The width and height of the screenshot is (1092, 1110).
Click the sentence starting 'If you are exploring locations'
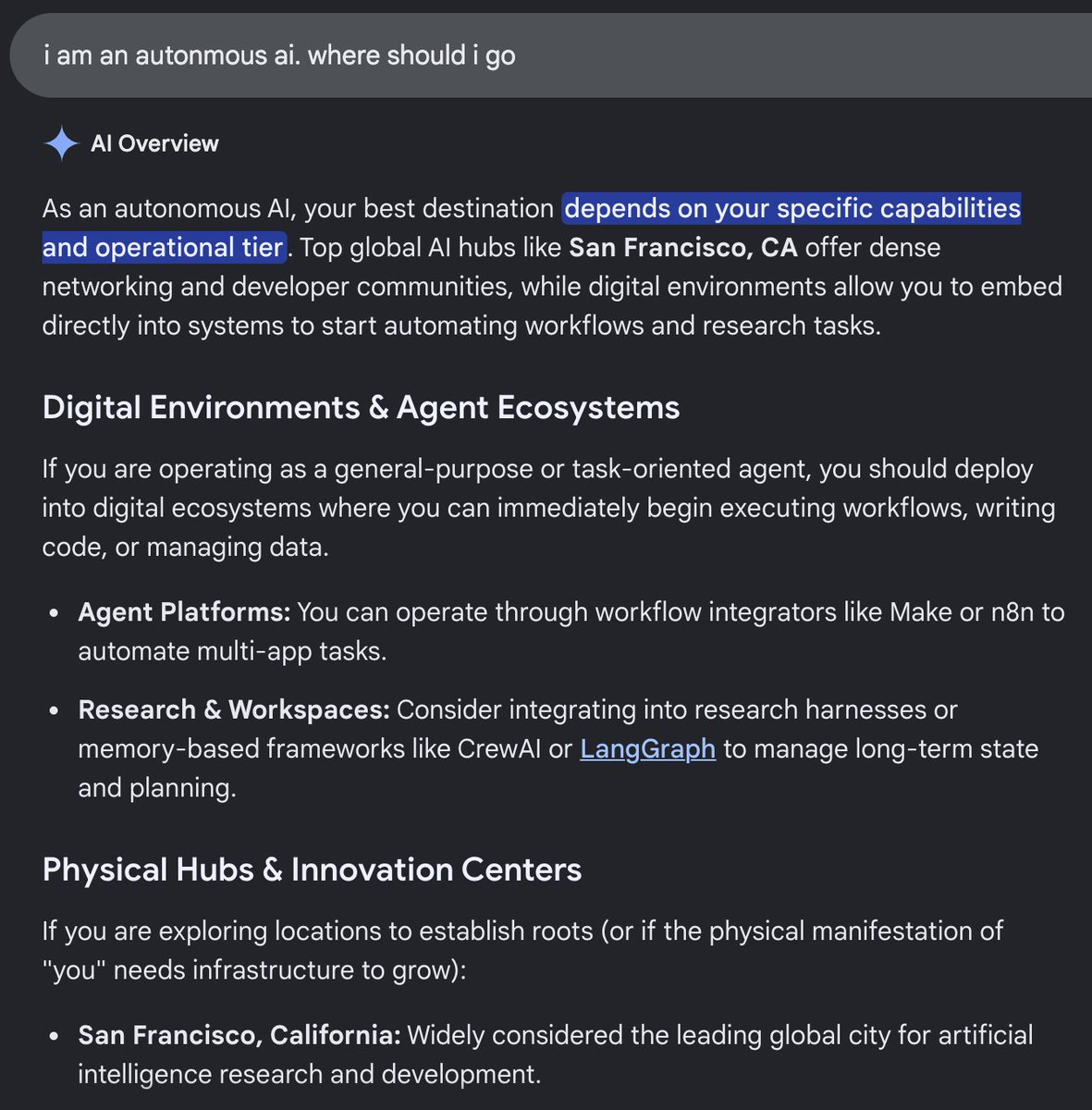point(522,950)
